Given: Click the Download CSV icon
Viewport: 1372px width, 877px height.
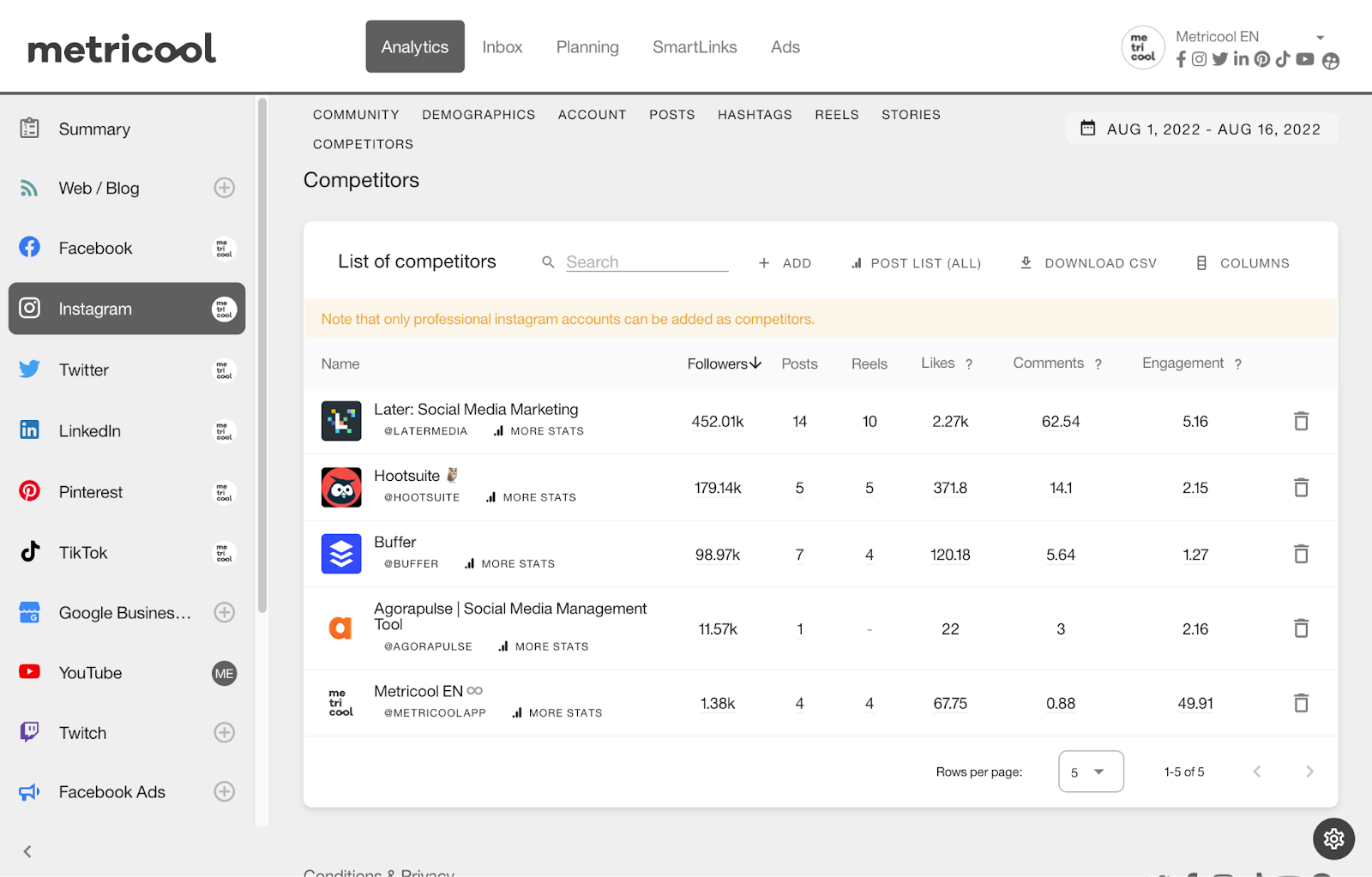Looking at the screenshot, I should point(1026,262).
